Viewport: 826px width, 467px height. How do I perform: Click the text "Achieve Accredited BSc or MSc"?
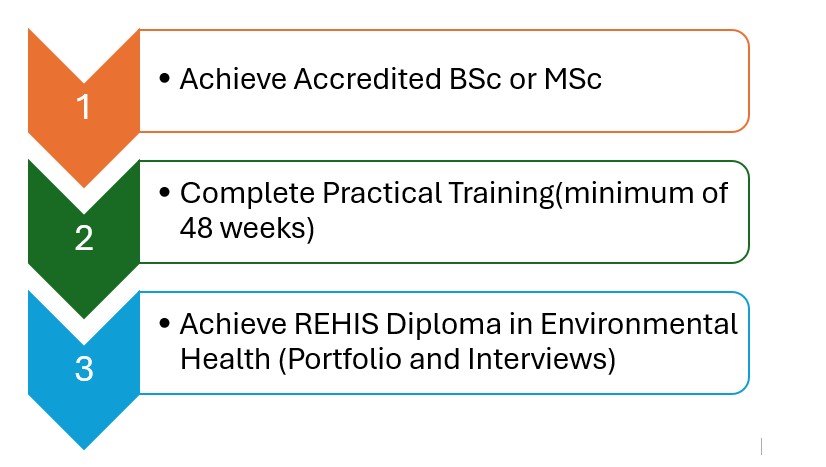[390, 80]
